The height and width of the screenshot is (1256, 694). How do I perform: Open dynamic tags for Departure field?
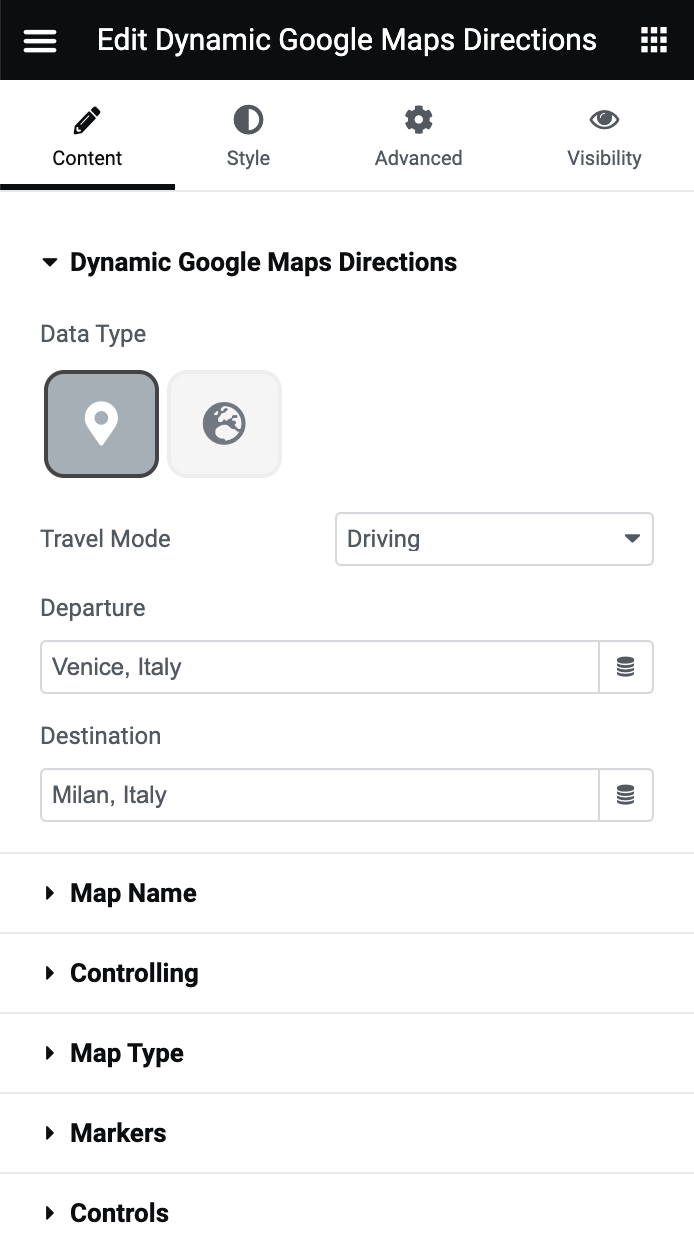pos(626,667)
